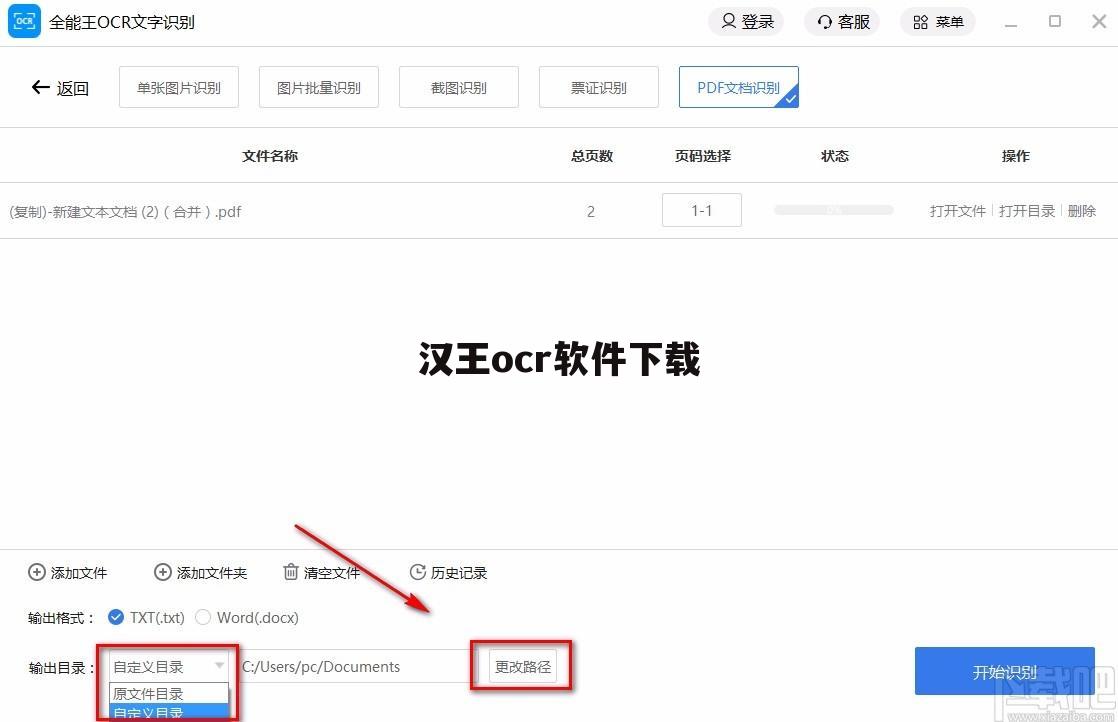
Task: Choose 原文件目录 from the dropdown list
Action: 169,693
